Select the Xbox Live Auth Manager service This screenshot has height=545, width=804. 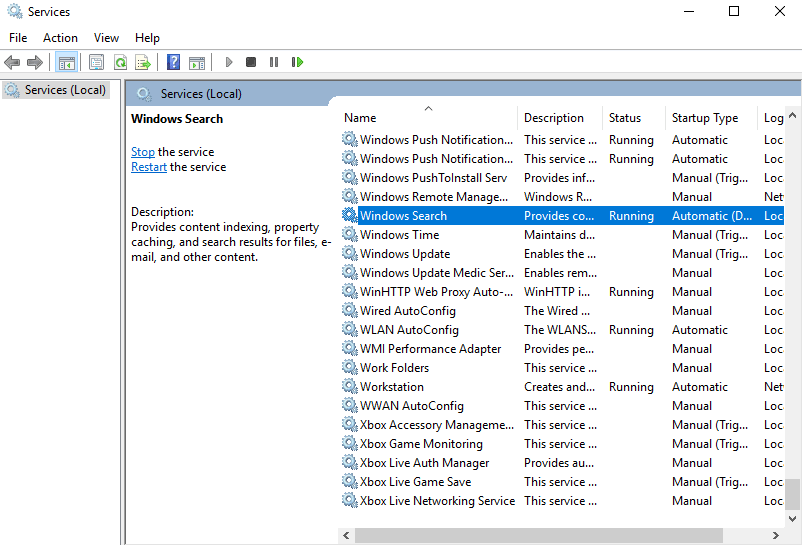[562, 462]
